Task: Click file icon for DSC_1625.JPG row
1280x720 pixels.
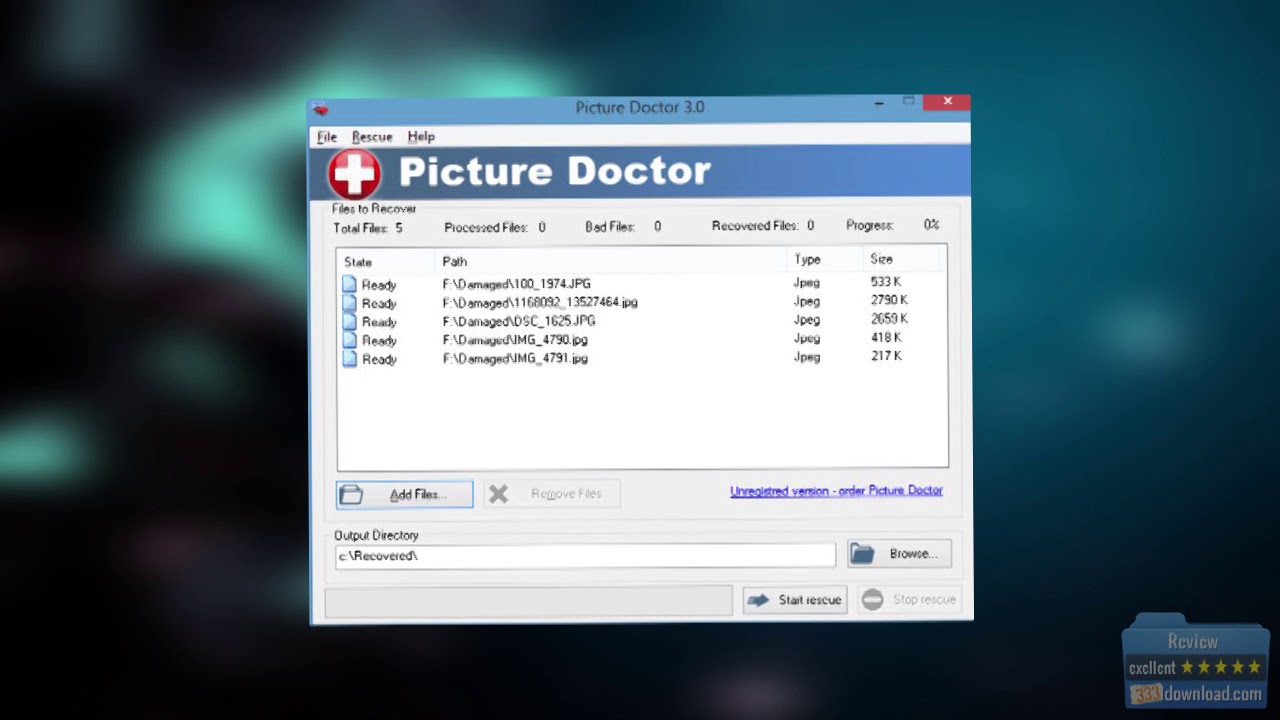Action: pos(349,321)
